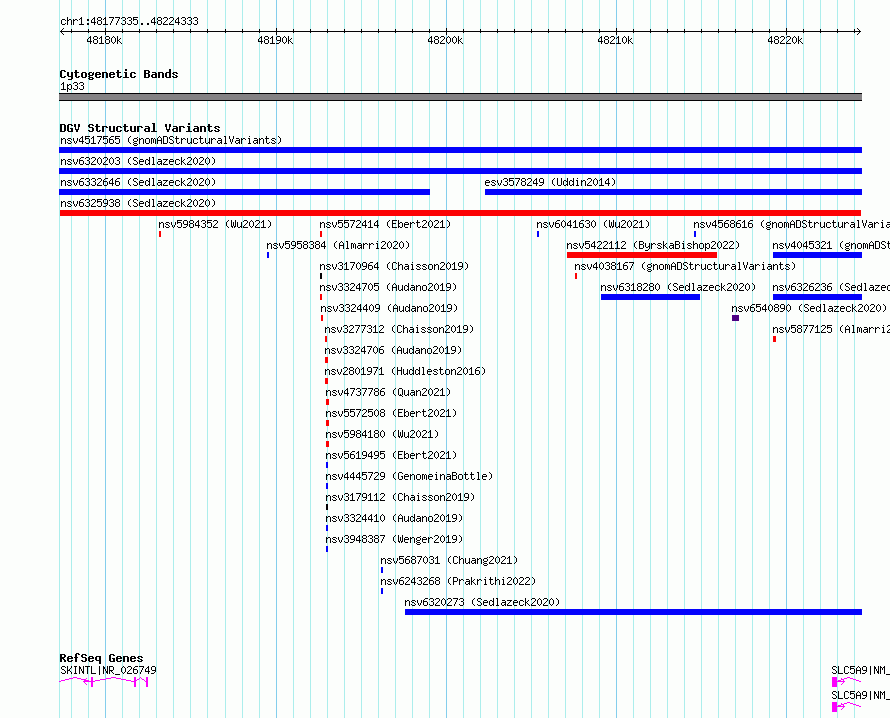Select nsv5619495 (Ebert2021) label

point(391,455)
